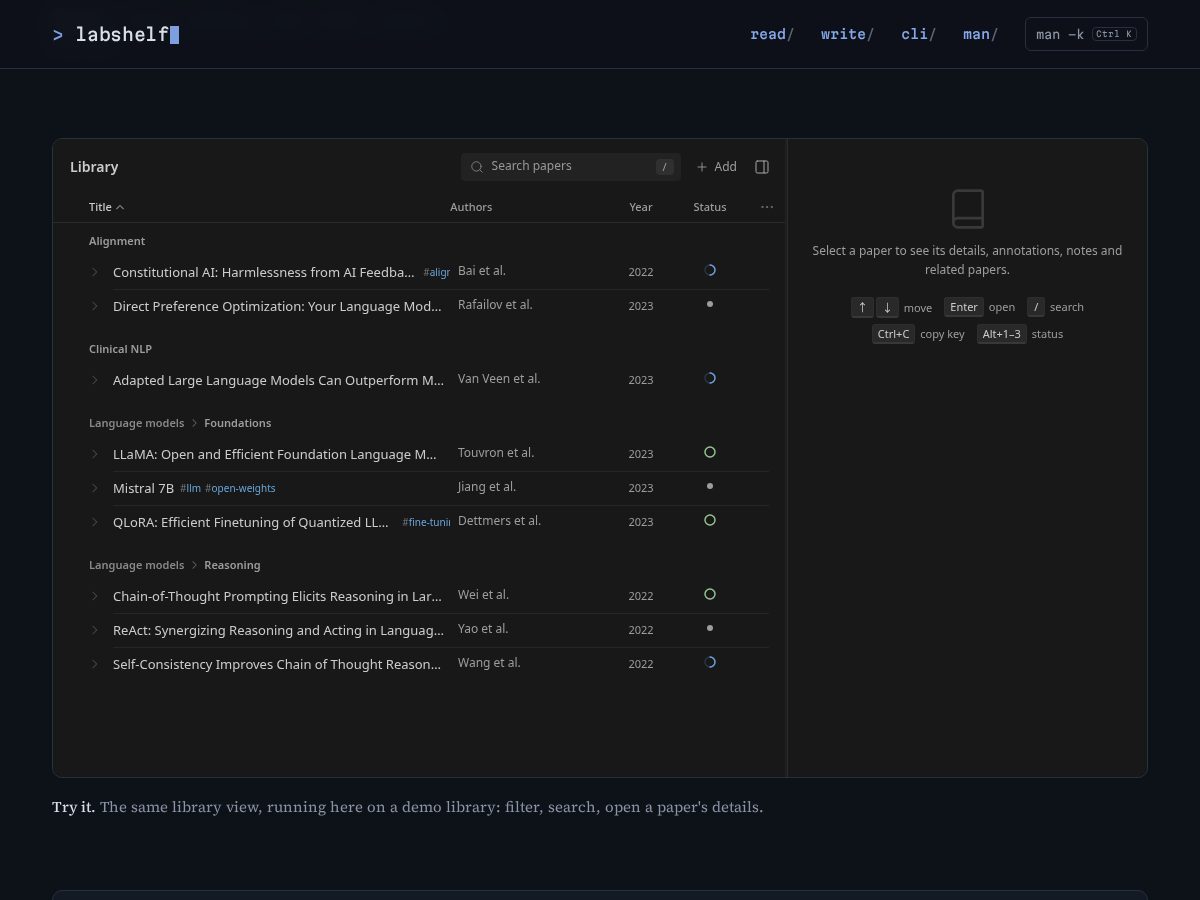
Task: Click the Alignment group heading
Action: (117, 241)
